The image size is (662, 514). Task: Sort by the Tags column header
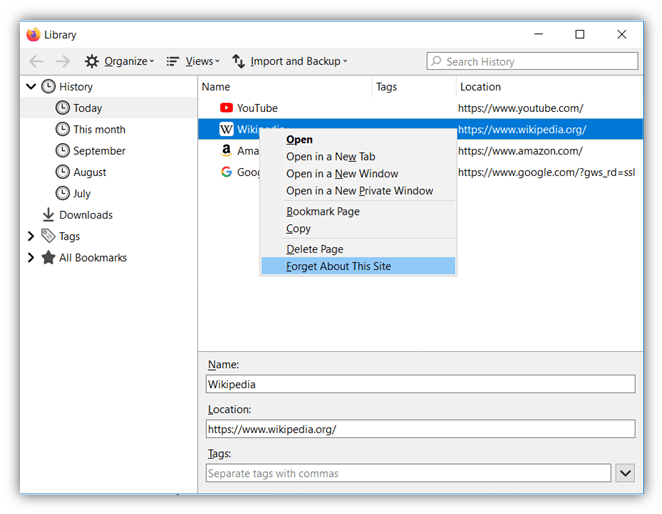414,87
